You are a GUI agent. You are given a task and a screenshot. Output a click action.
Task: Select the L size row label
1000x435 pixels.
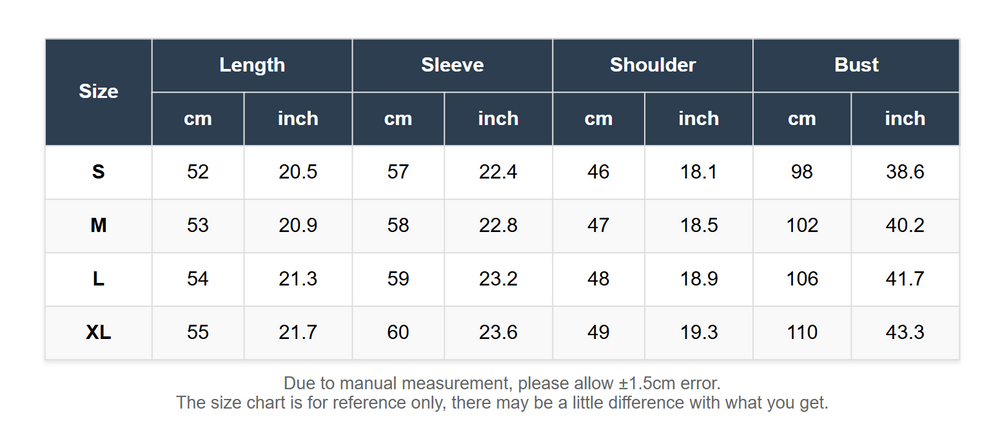pos(98,279)
